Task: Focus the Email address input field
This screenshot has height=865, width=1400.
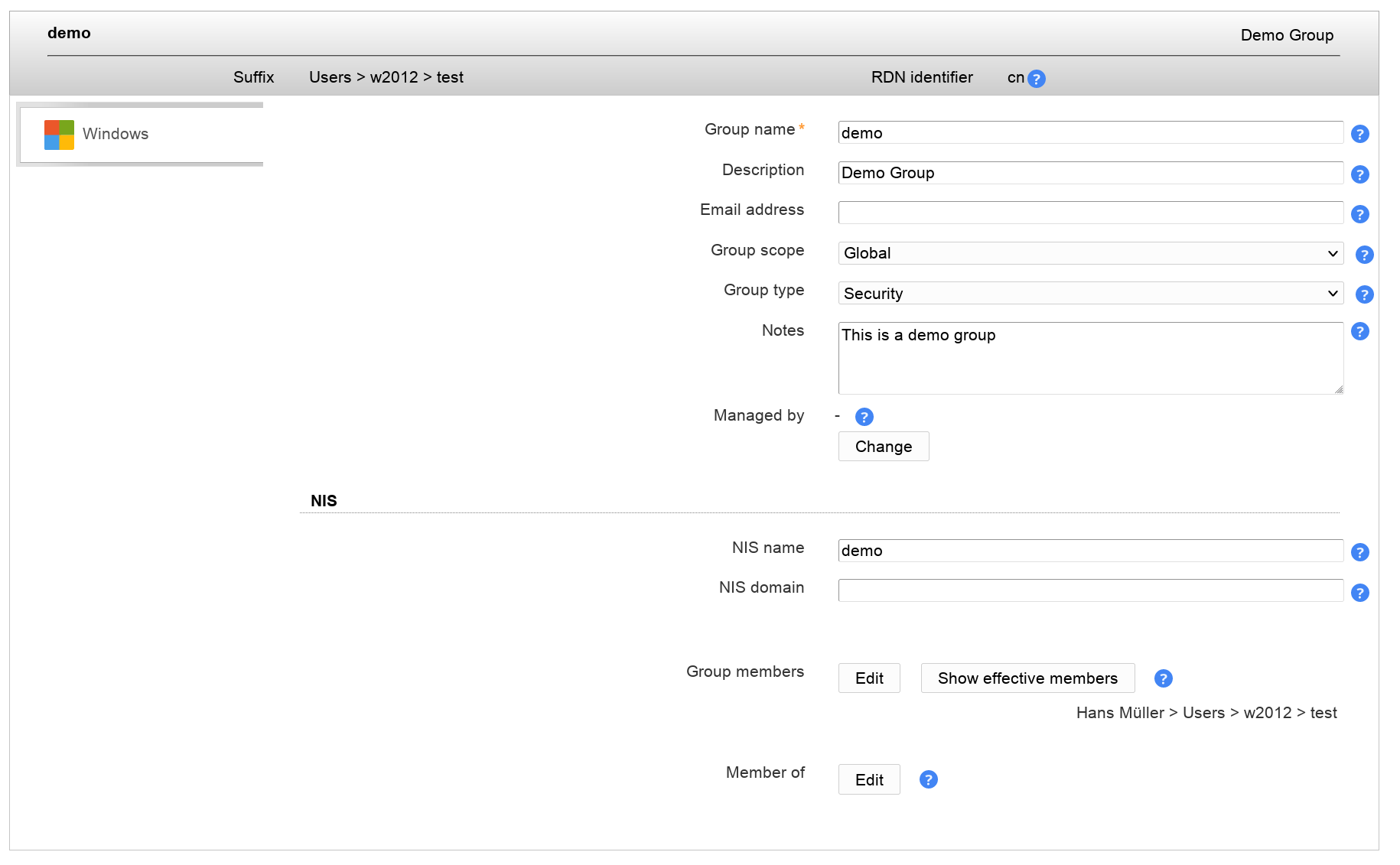Action: [x=1090, y=213]
